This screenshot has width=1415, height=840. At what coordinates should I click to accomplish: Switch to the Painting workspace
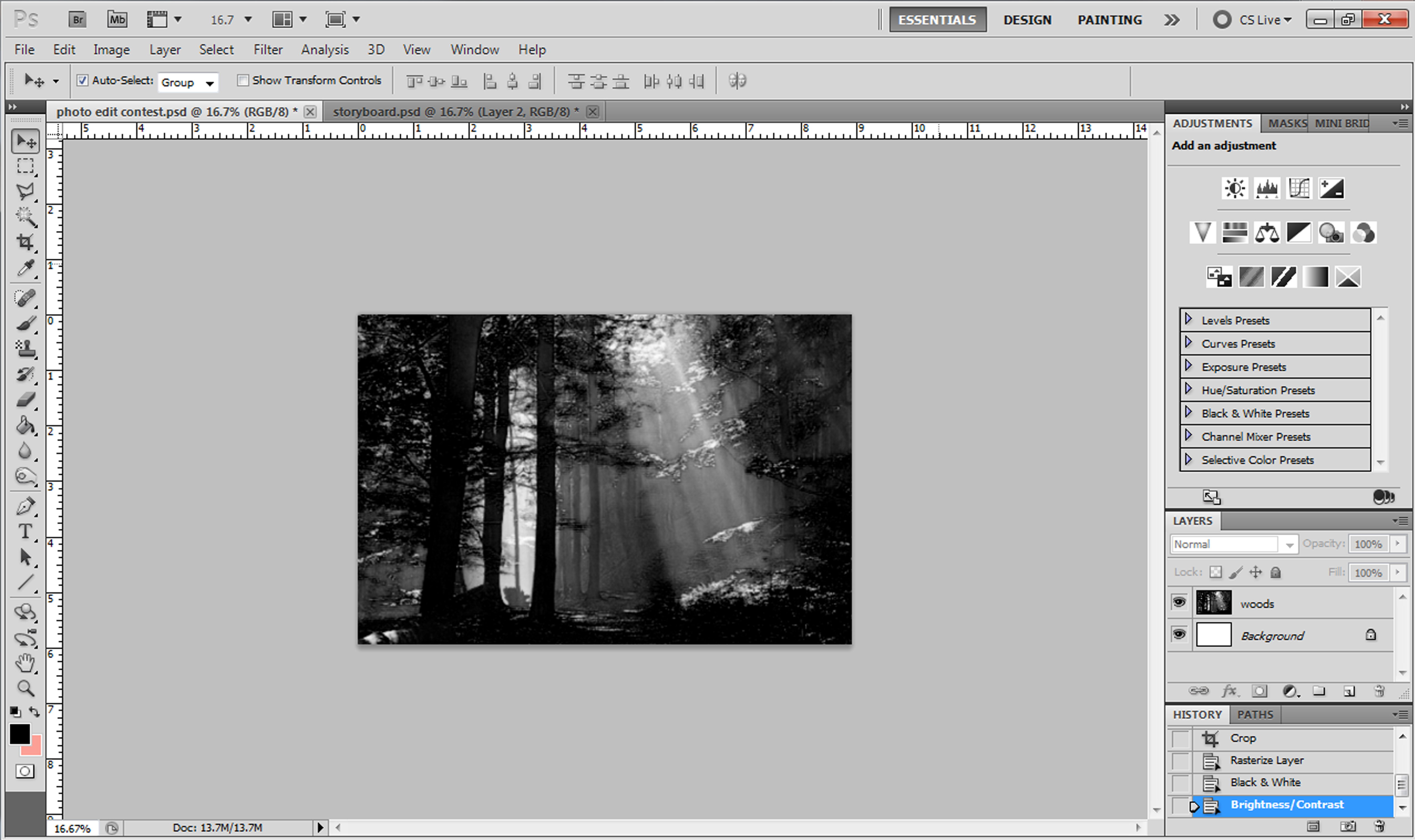coord(1109,20)
